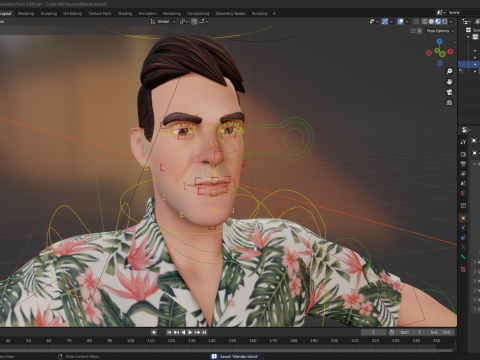Open the Global transform orientation dropdown
This screenshot has width=480, height=360.
coord(163,22)
